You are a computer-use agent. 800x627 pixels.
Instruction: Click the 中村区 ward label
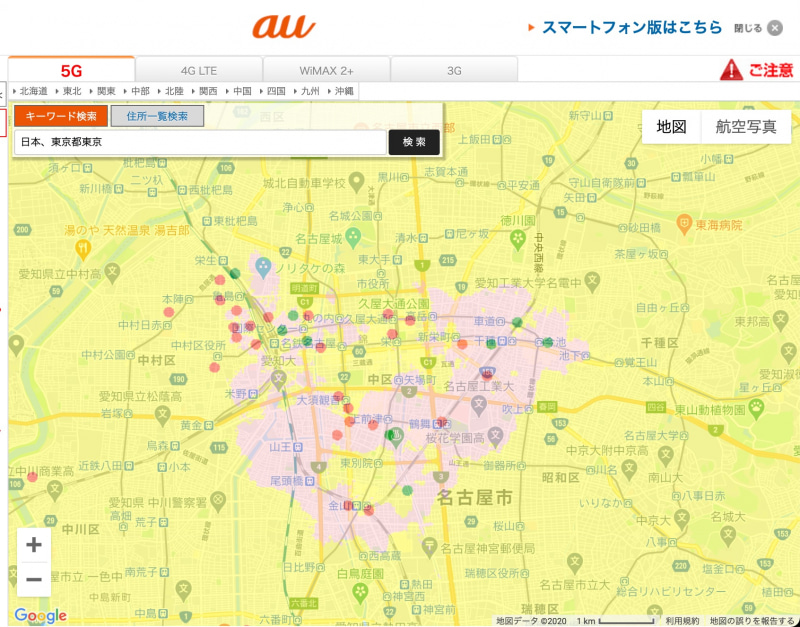[157, 360]
